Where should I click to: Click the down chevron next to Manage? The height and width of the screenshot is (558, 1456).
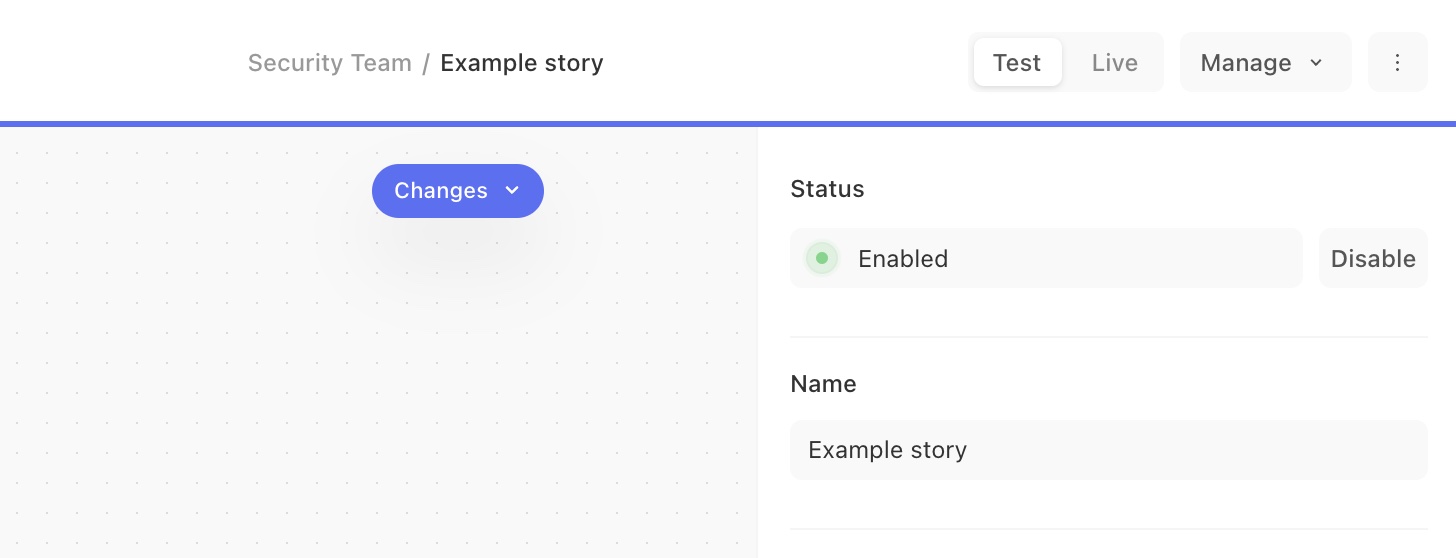(x=1316, y=62)
